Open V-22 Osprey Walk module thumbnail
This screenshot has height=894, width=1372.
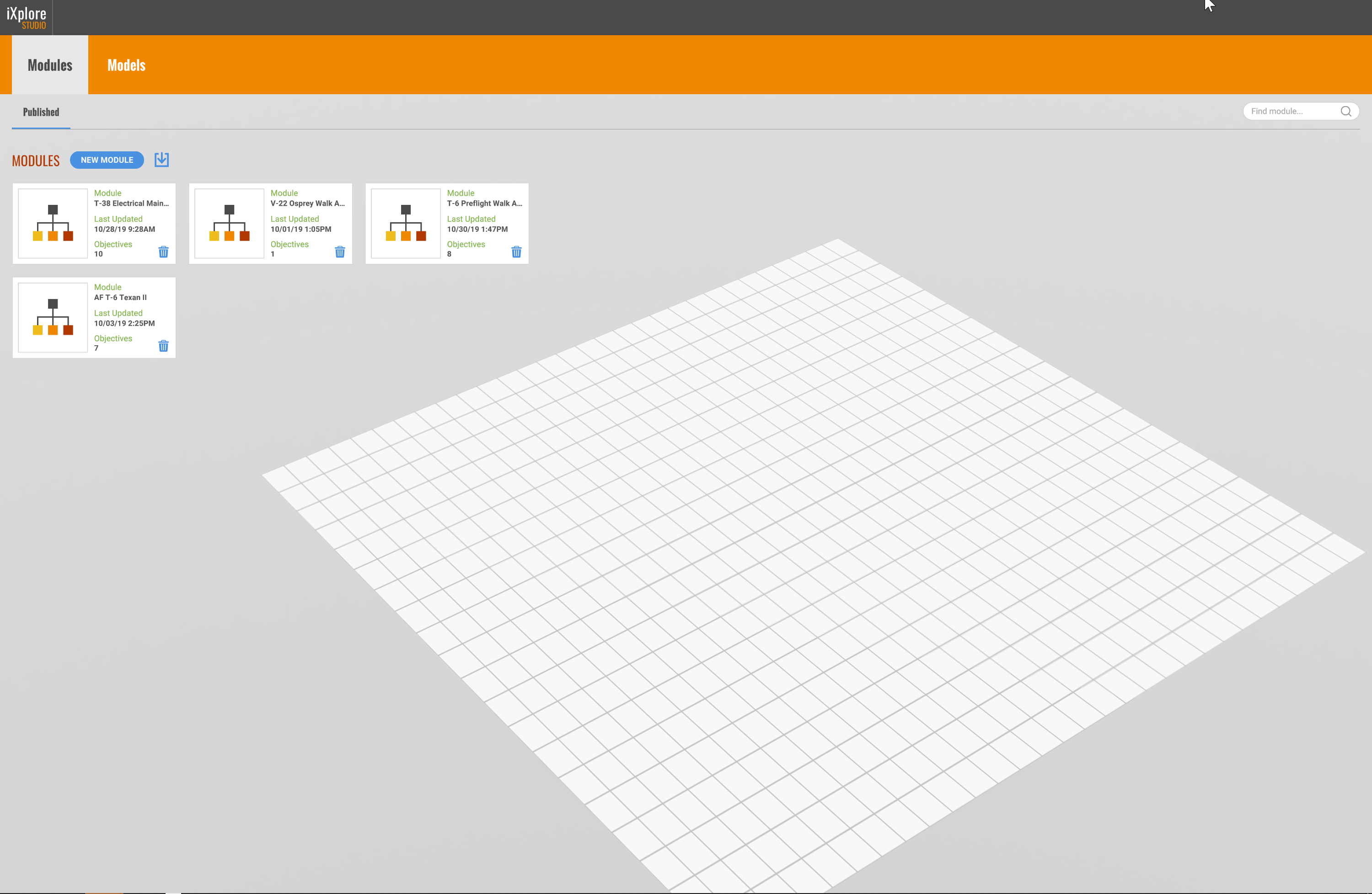point(230,224)
